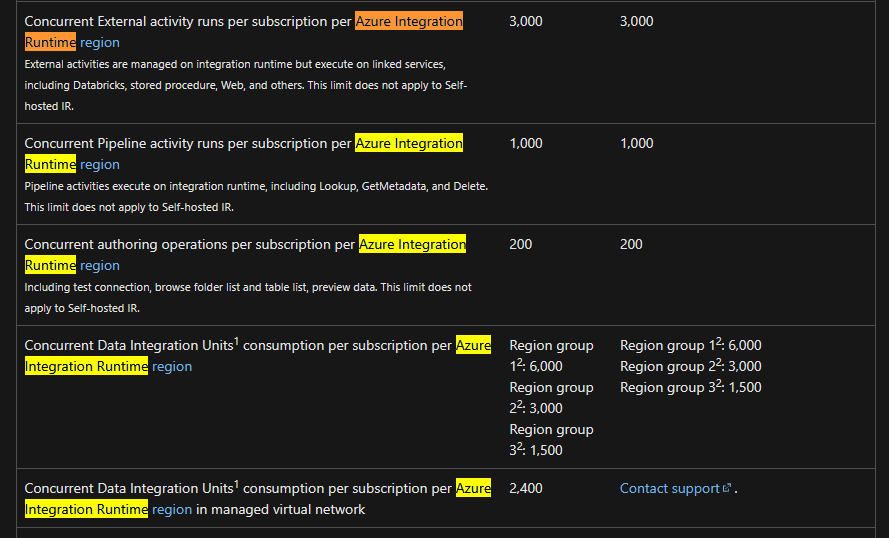The width and height of the screenshot is (889, 538).
Task: Select 'Concurrent External activity runs per subscription per' text
Action: 188,22
